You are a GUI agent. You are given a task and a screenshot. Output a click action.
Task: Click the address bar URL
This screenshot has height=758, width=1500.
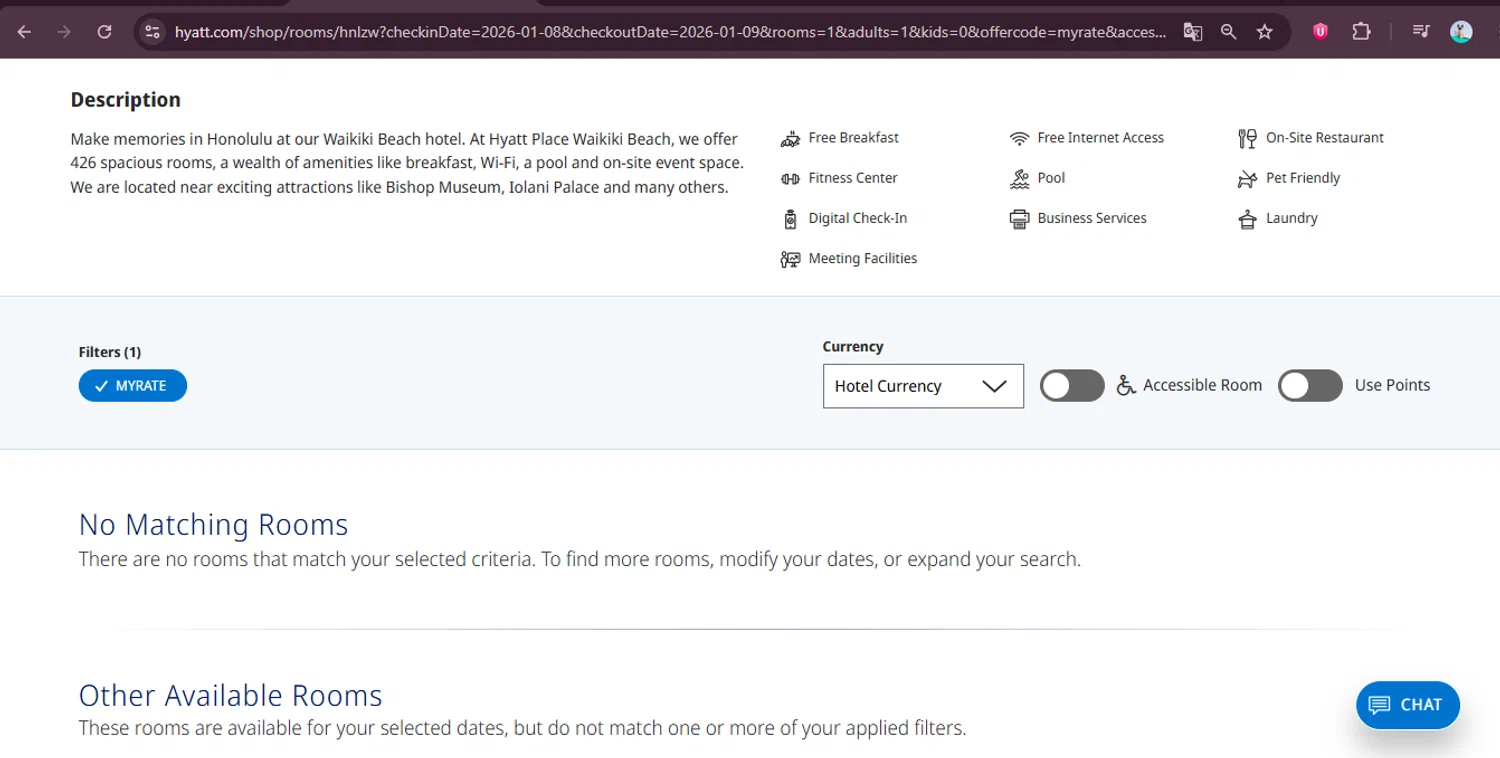click(669, 32)
